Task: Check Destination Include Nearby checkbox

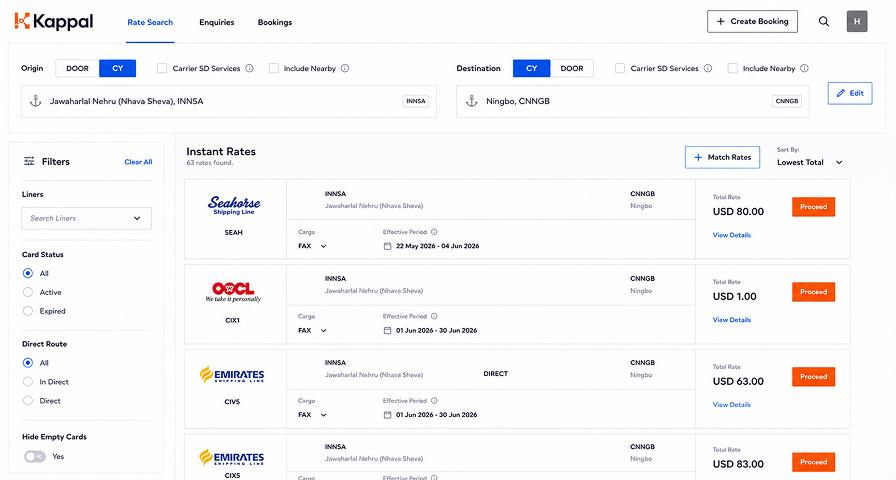Action: pyautogui.click(x=732, y=68)
